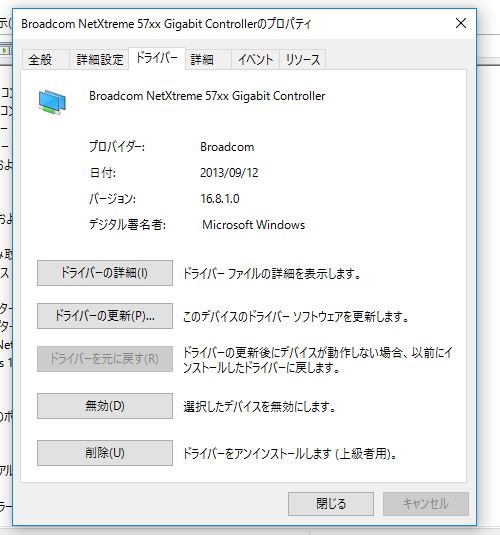Click the device name Broadcom NetXtreme 57xx Gigabit Controller
The height and width of the screenshot is (535, 500).
click(x=207, y=96)
